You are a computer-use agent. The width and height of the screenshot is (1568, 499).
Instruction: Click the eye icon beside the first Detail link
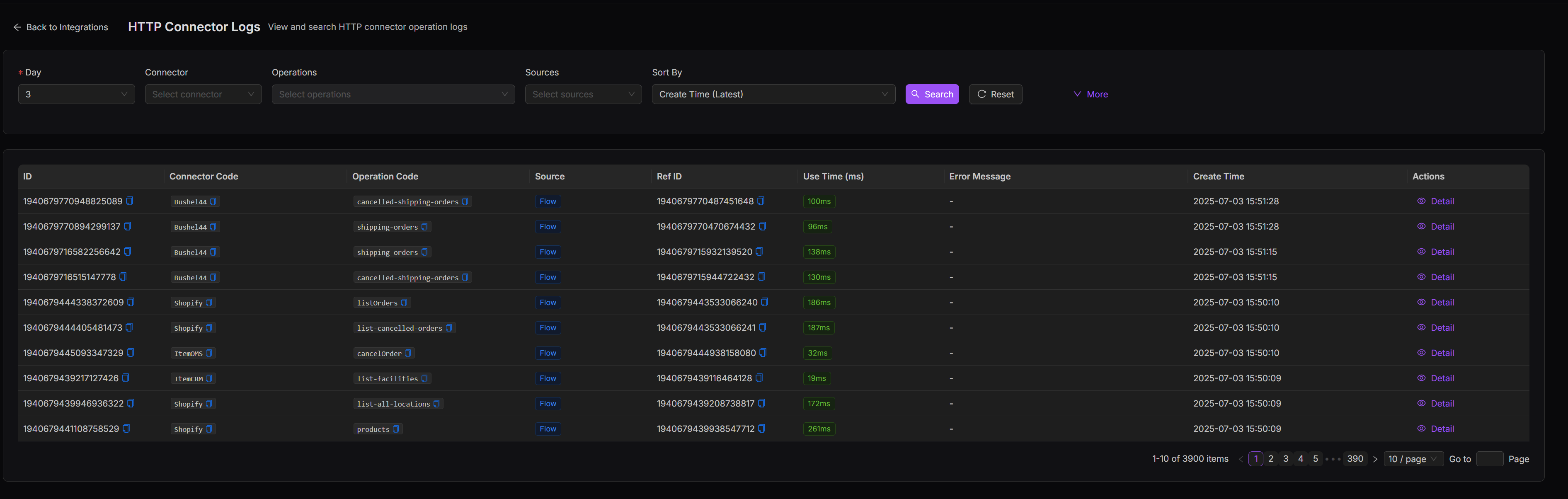coord(1421,201)
